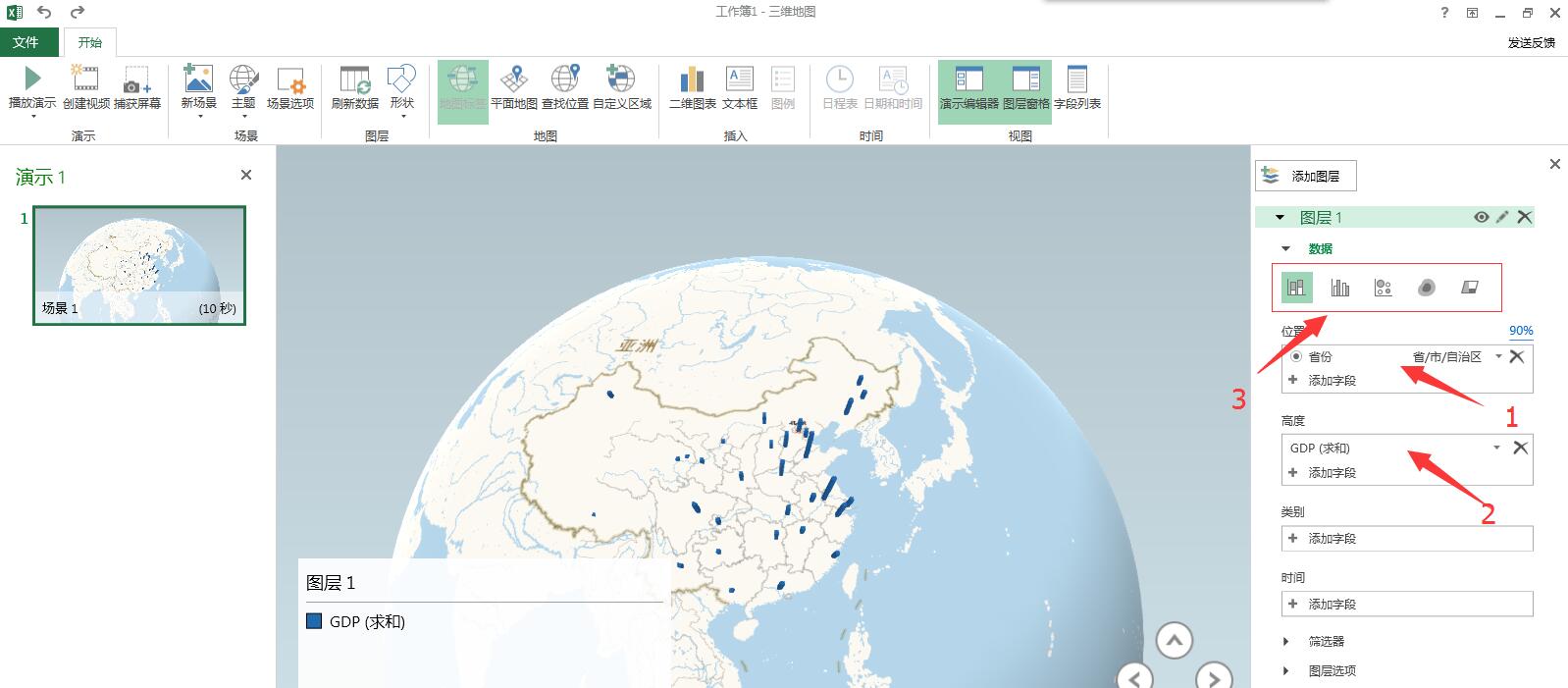
Task: Open help question mark
Action: tap(1444, 12)
